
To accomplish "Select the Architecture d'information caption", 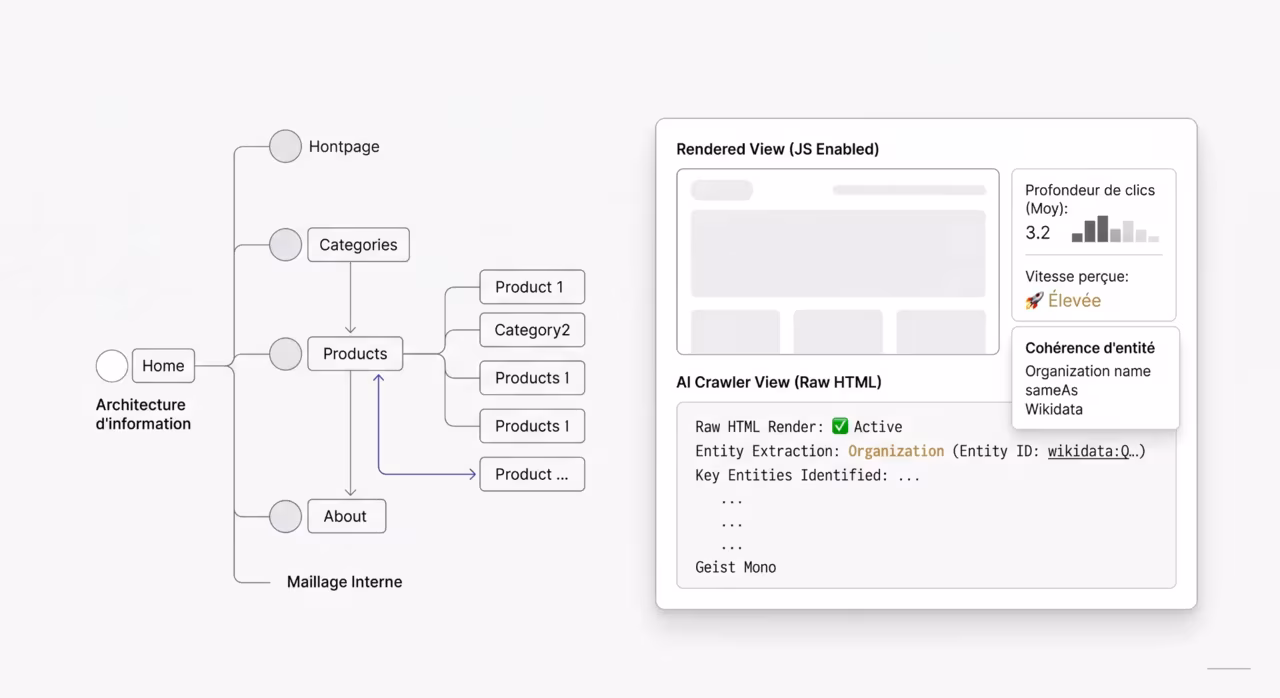I will click(x=143, y=414).
